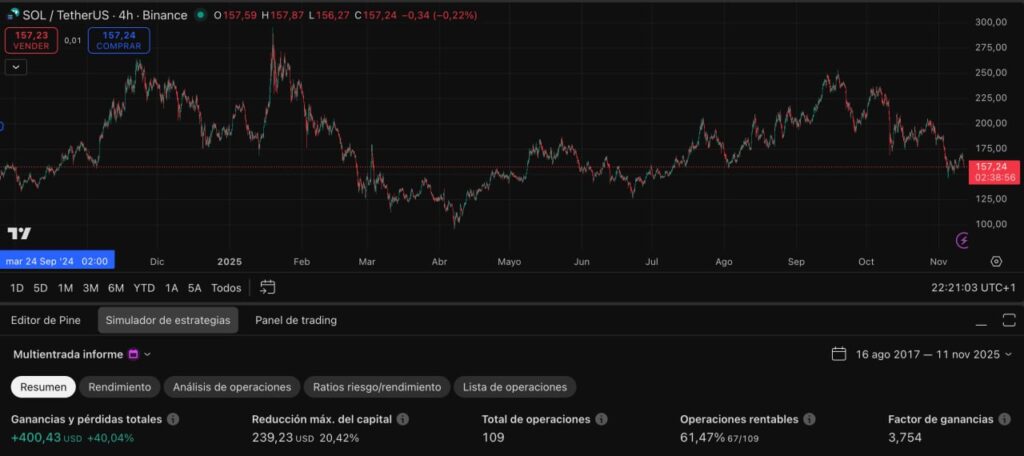Select the 1M time range
The height and width of the screenshot is (456, 1024).
65,288
